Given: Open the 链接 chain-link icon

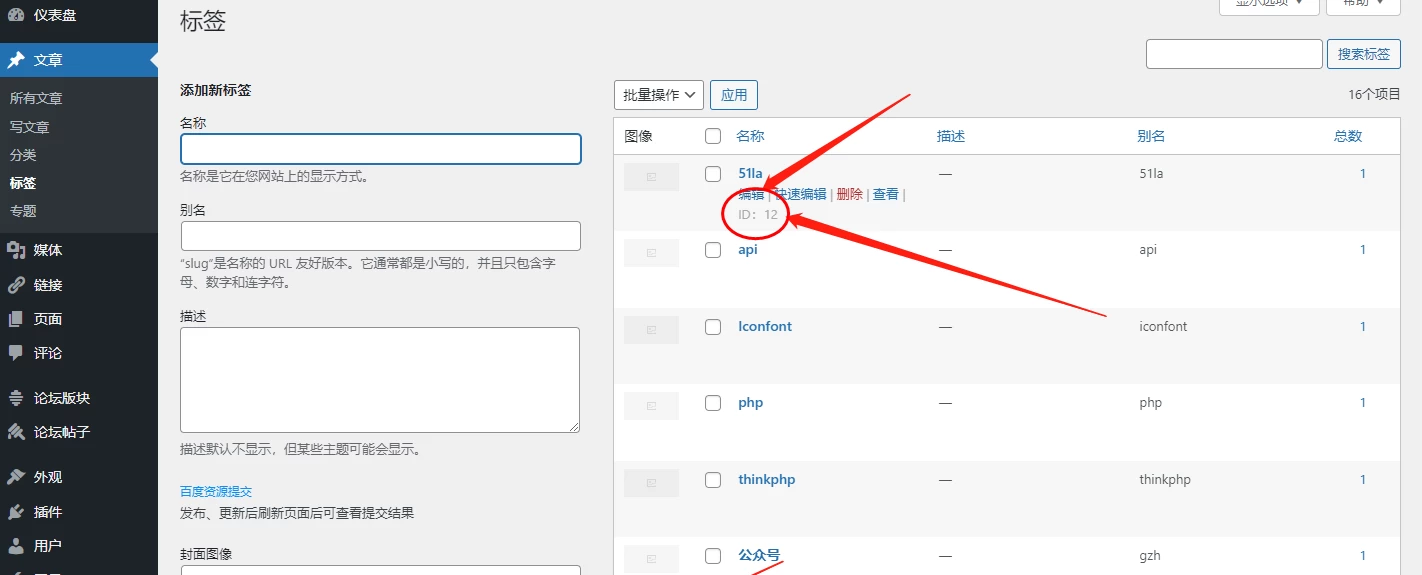Looking at the screenshot, I should [16, 285].
